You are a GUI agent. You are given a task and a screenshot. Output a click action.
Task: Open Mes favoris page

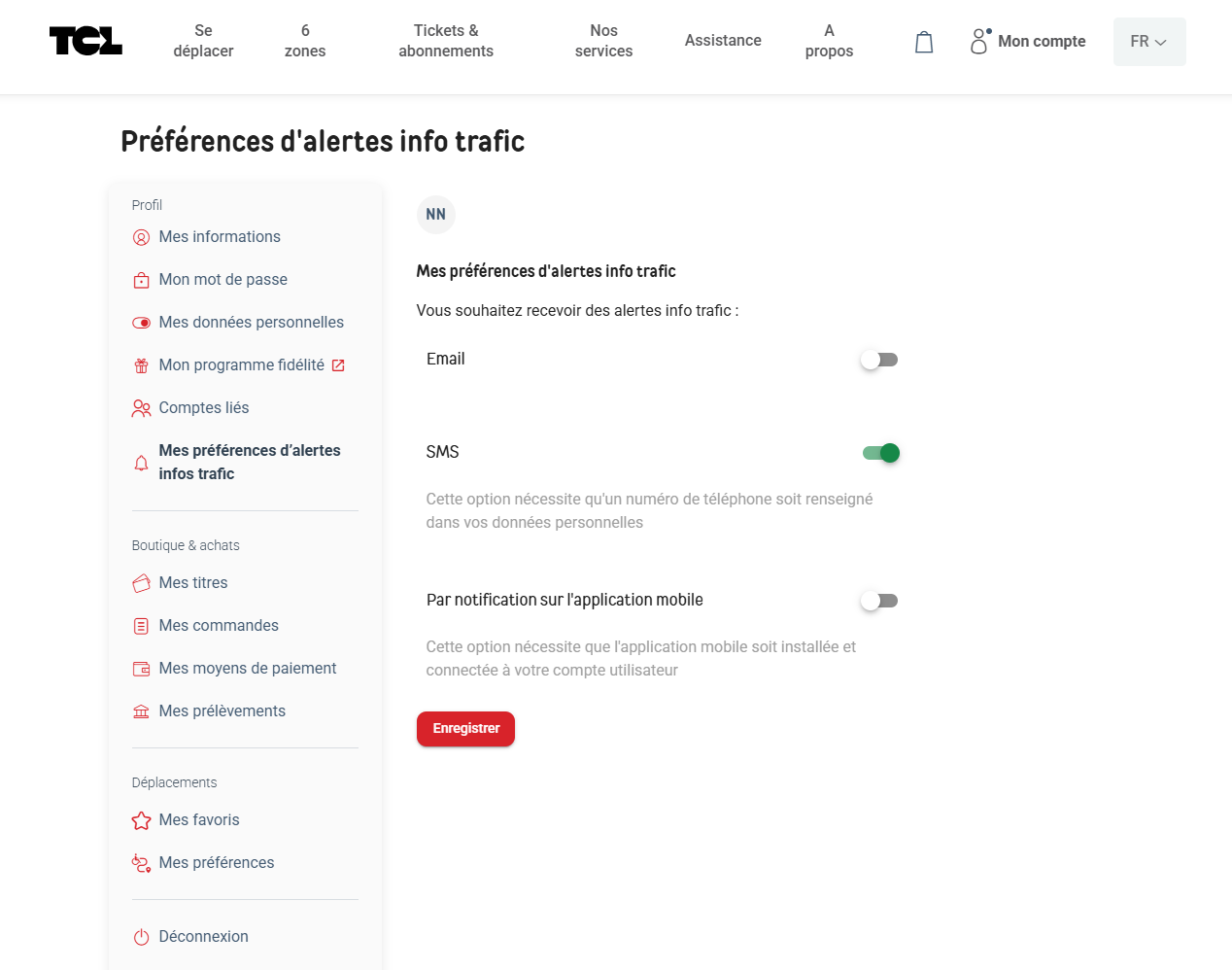(199, 820)
